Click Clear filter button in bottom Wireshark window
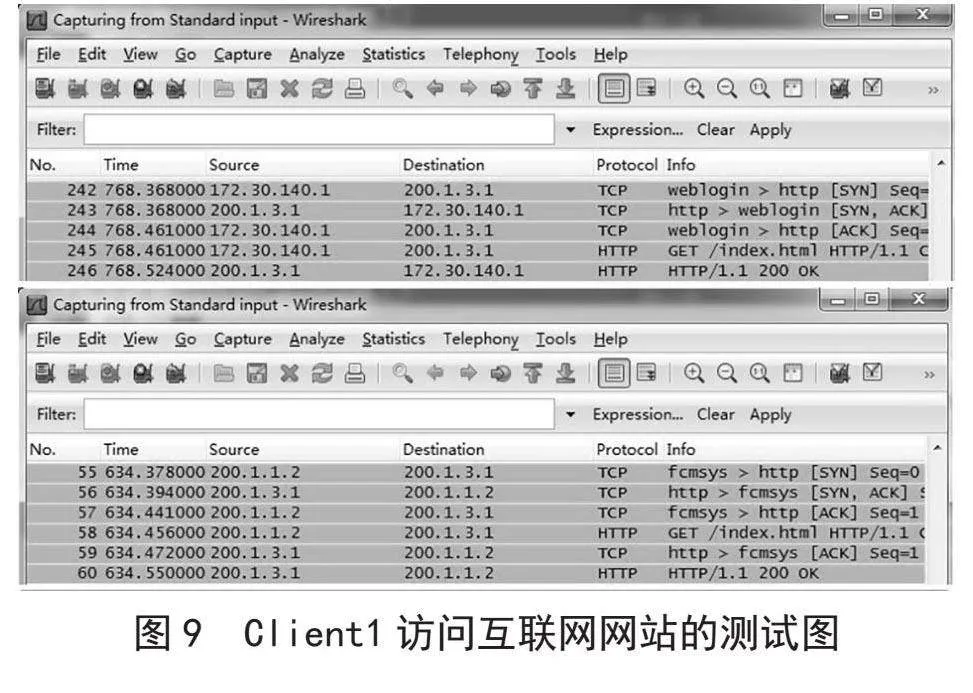This screenshot has height=693, width=973. tap(715, 414)
